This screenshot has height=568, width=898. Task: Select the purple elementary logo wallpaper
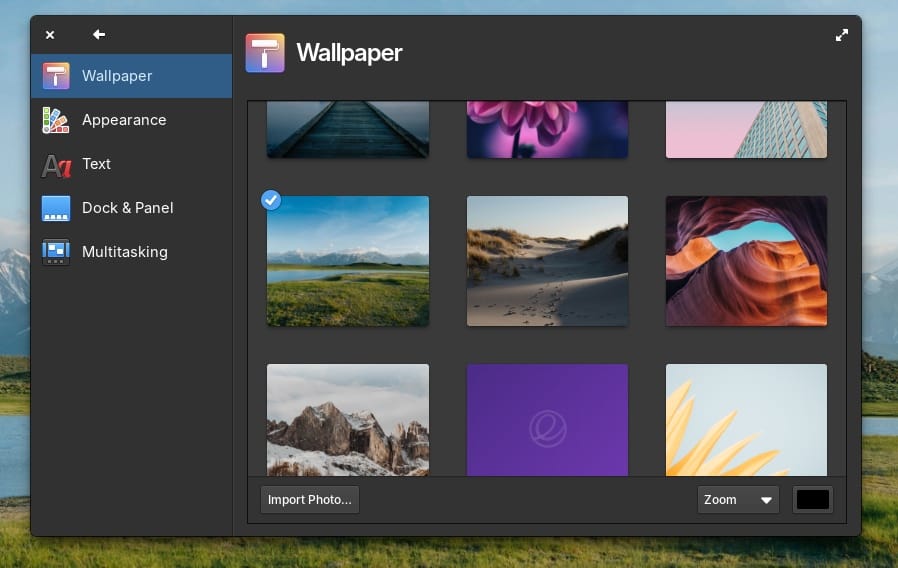tap(547, 420)
